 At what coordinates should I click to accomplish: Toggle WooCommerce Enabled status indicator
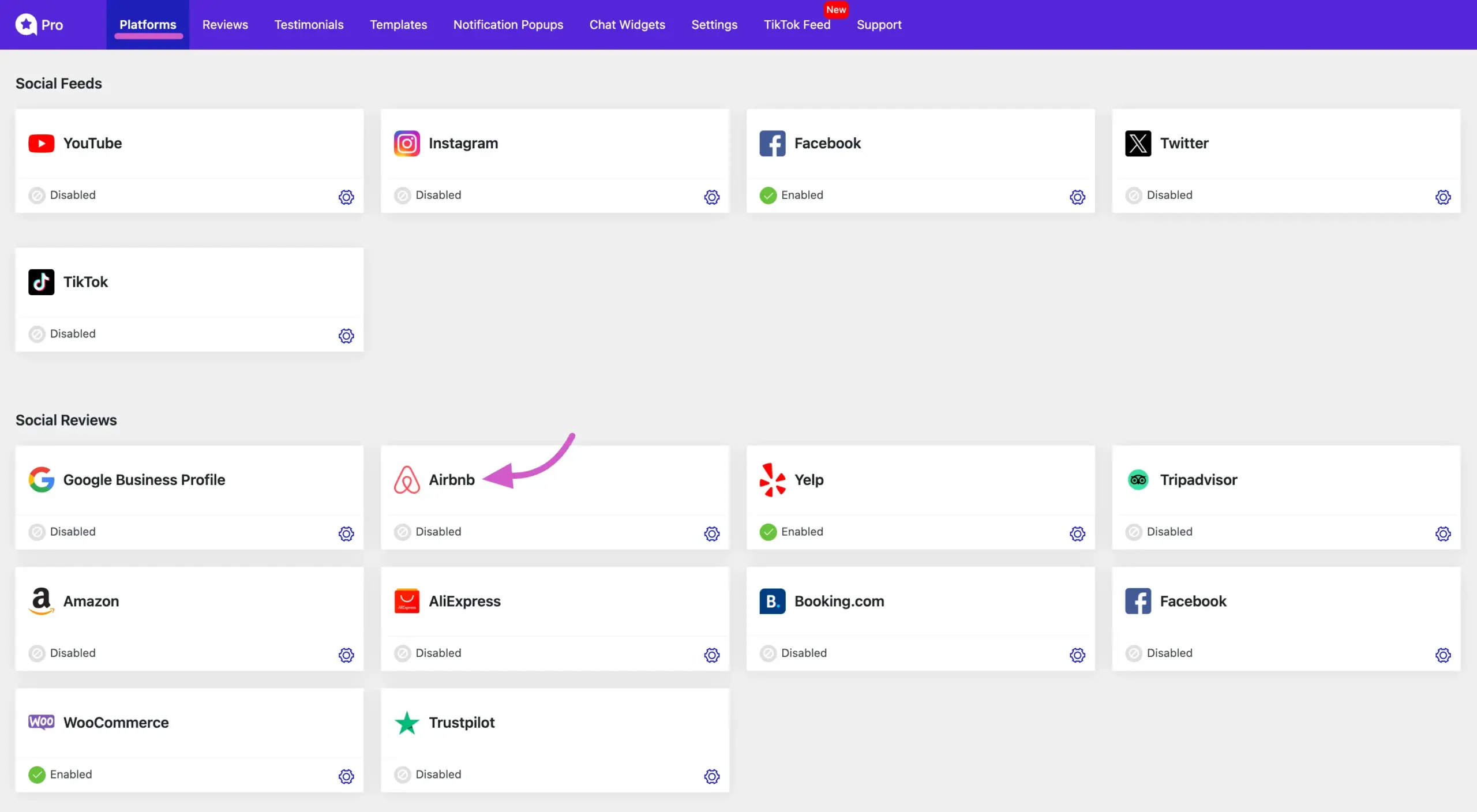37,775
